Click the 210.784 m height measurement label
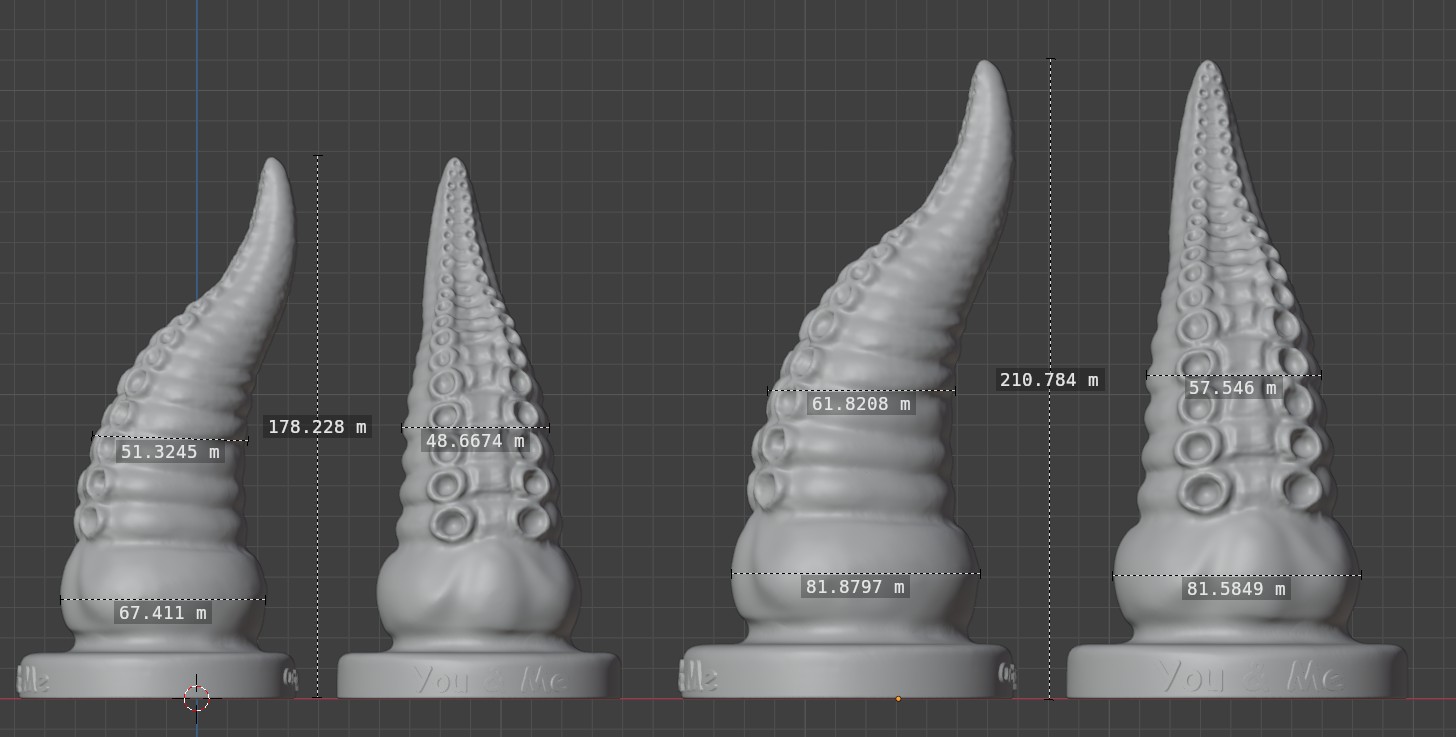 1048,380
